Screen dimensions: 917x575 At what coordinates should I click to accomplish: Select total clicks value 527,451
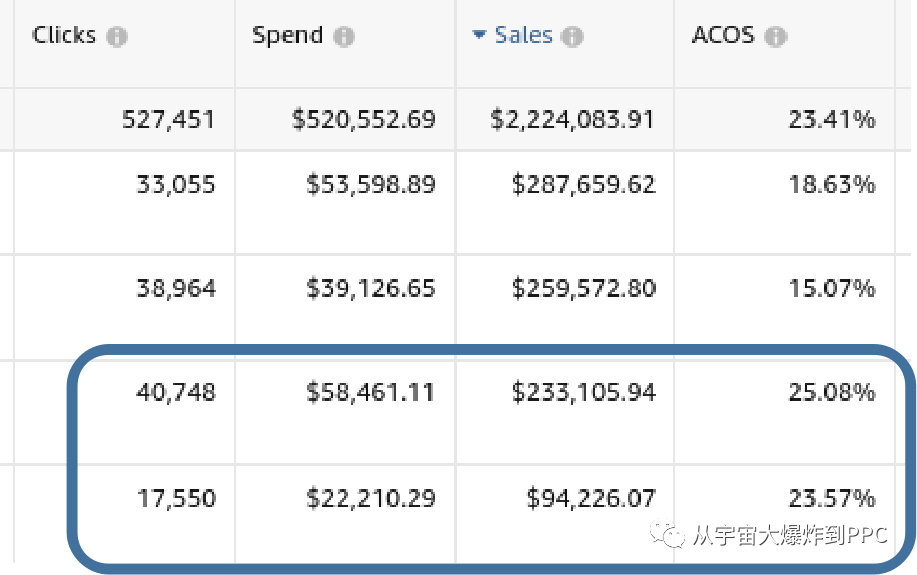[x=168, y=120]
